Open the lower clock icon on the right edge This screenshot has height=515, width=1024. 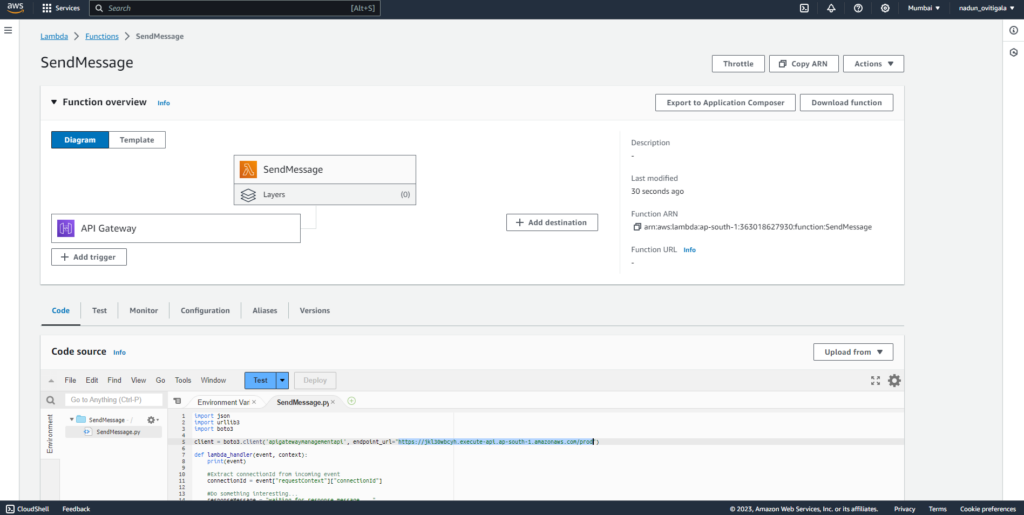coord(1014,53)
